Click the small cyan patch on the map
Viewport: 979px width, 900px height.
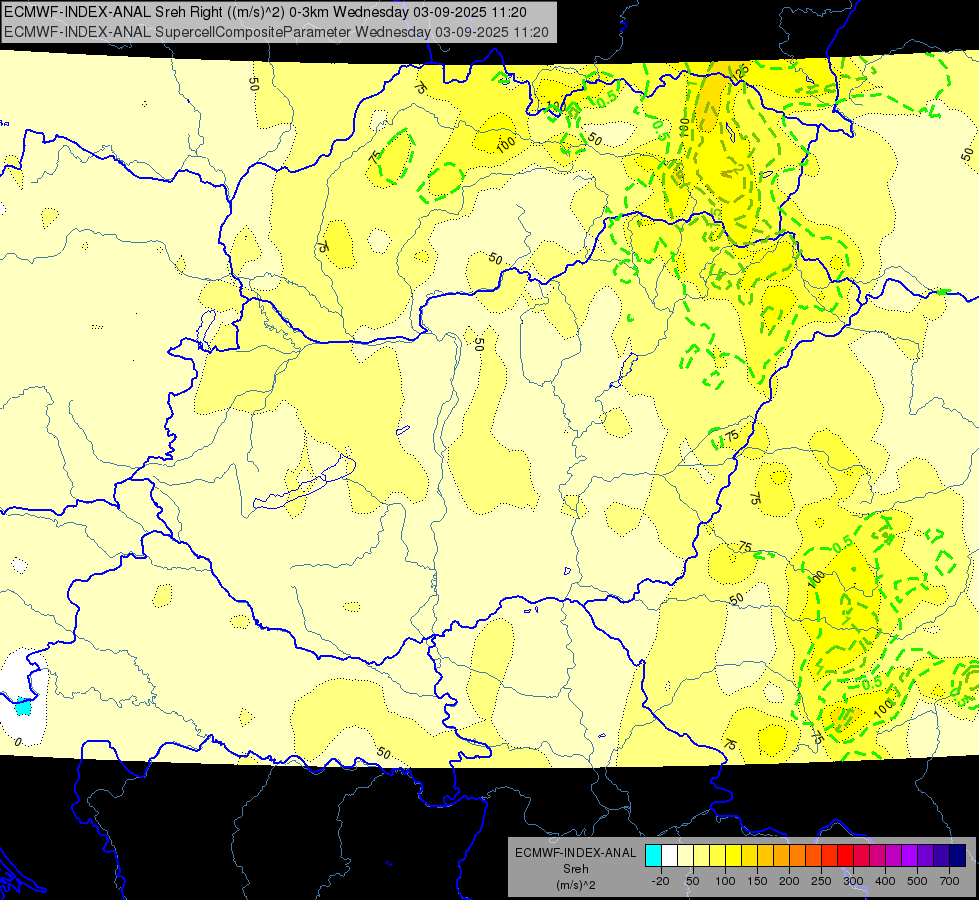[x=23, y=706]
